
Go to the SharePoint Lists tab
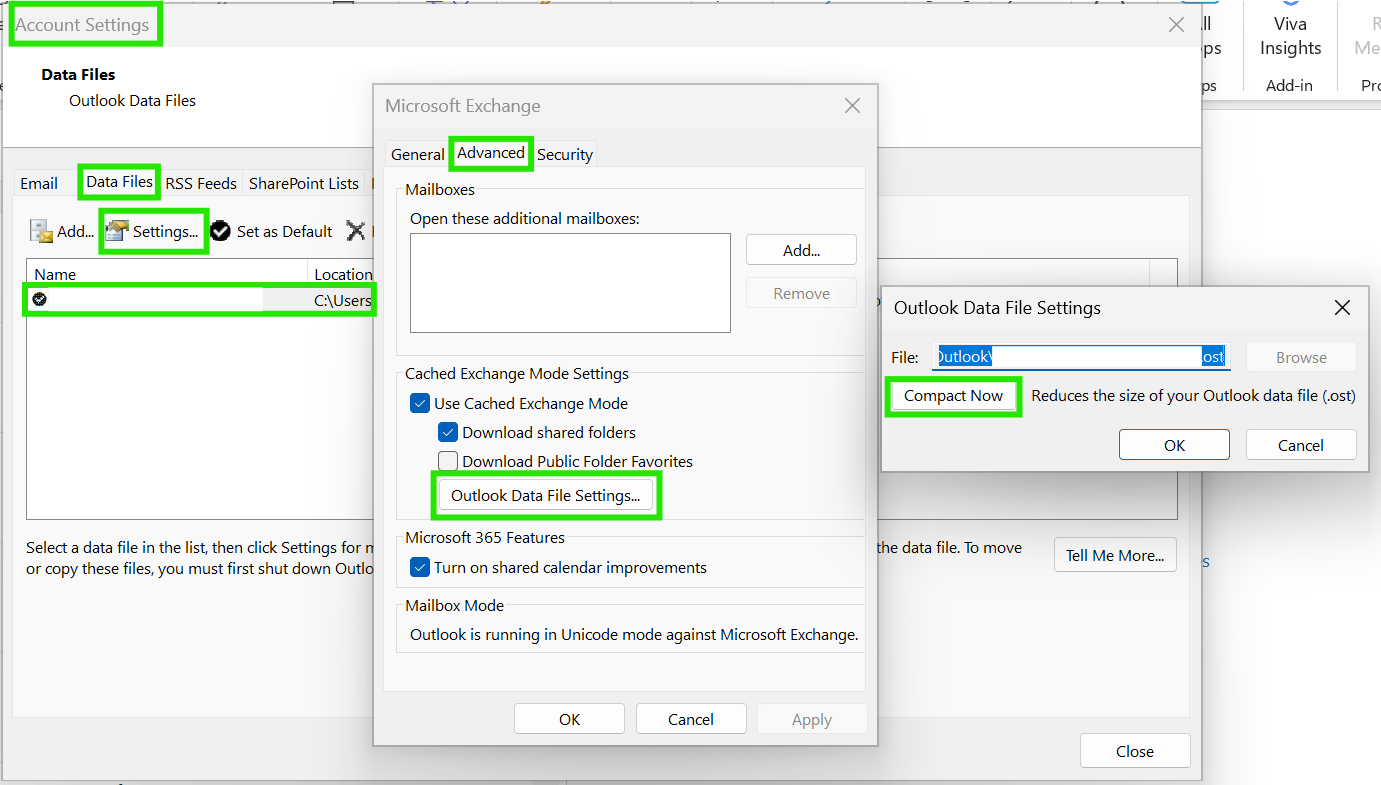click(x=304, y=183)
